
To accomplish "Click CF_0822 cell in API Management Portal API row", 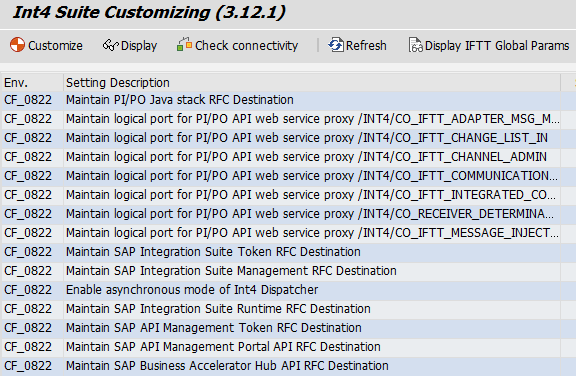I will coord(32,347).
